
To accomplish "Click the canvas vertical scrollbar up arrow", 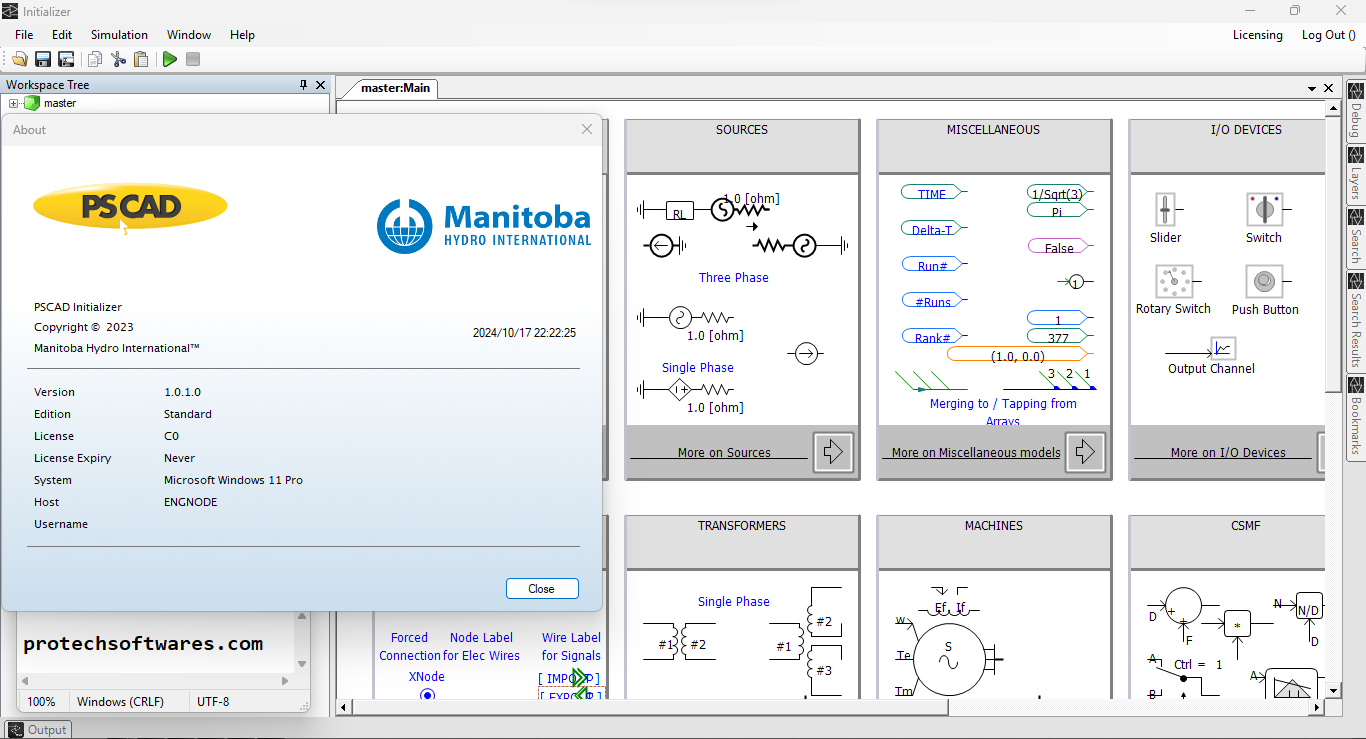I will pyautogui.click(x=1332, y=110).
